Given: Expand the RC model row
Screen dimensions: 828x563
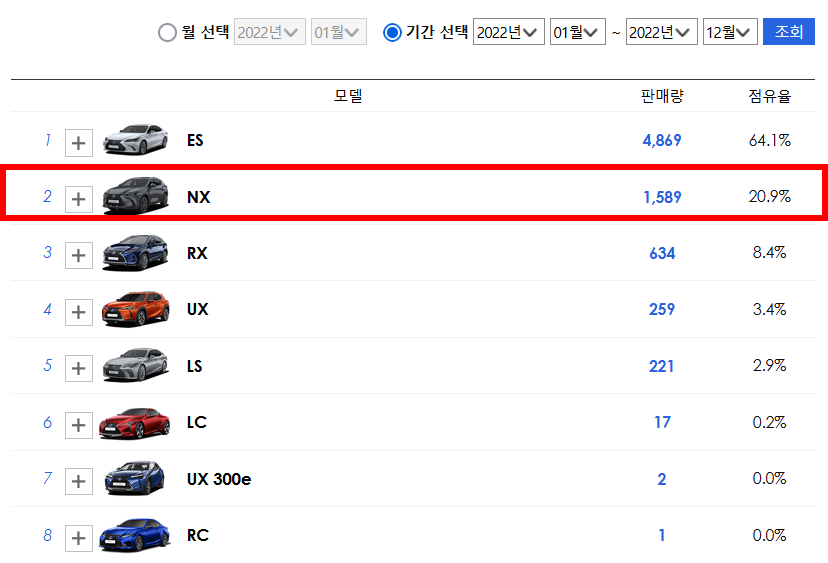Looking at the screenshot, I should click(79, 538).
